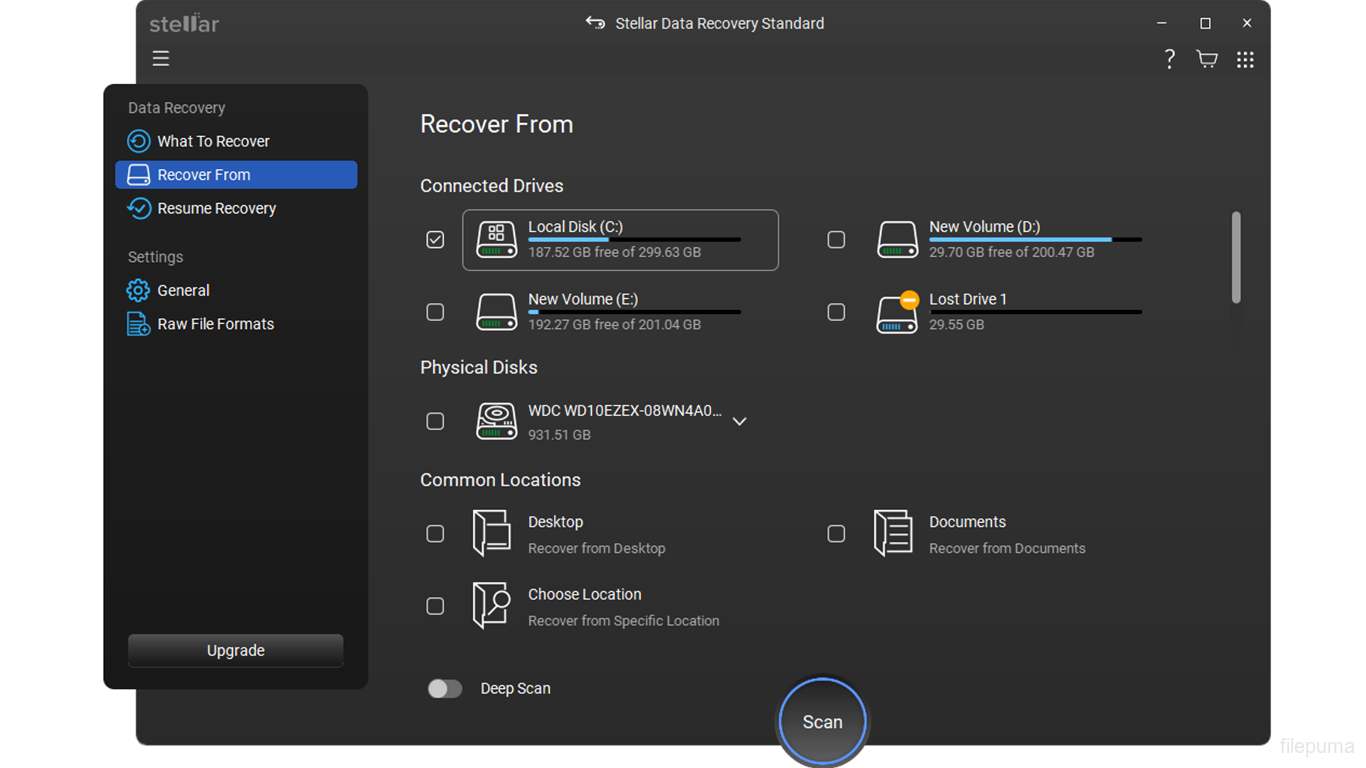Open General settings
1366x768 pixels.
tap(183, 290)
